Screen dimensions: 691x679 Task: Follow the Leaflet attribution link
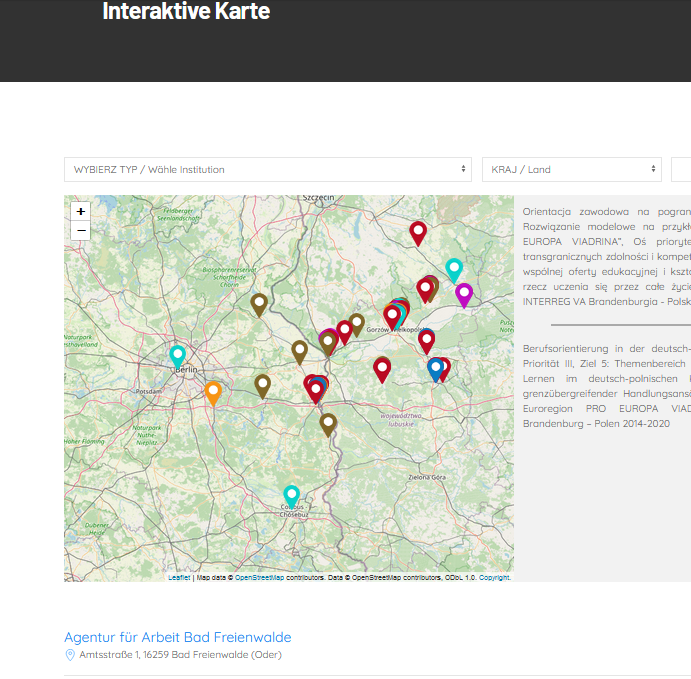coord(179,578)
